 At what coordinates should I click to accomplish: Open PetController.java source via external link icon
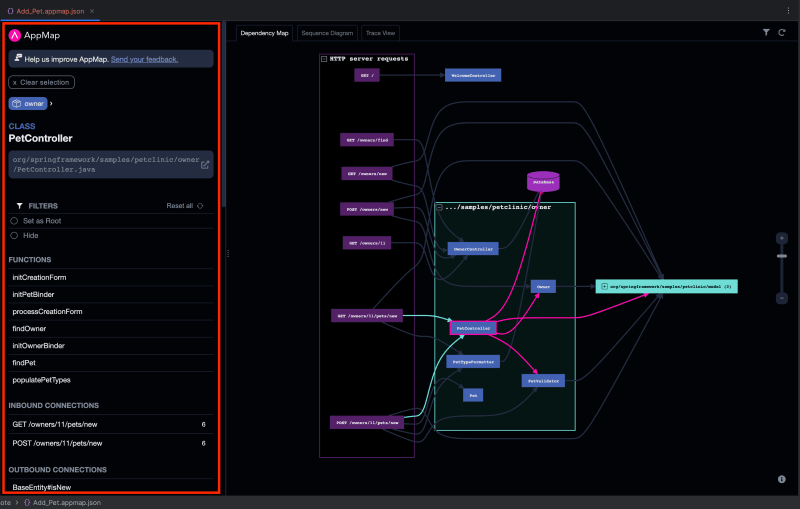point(205,165)
